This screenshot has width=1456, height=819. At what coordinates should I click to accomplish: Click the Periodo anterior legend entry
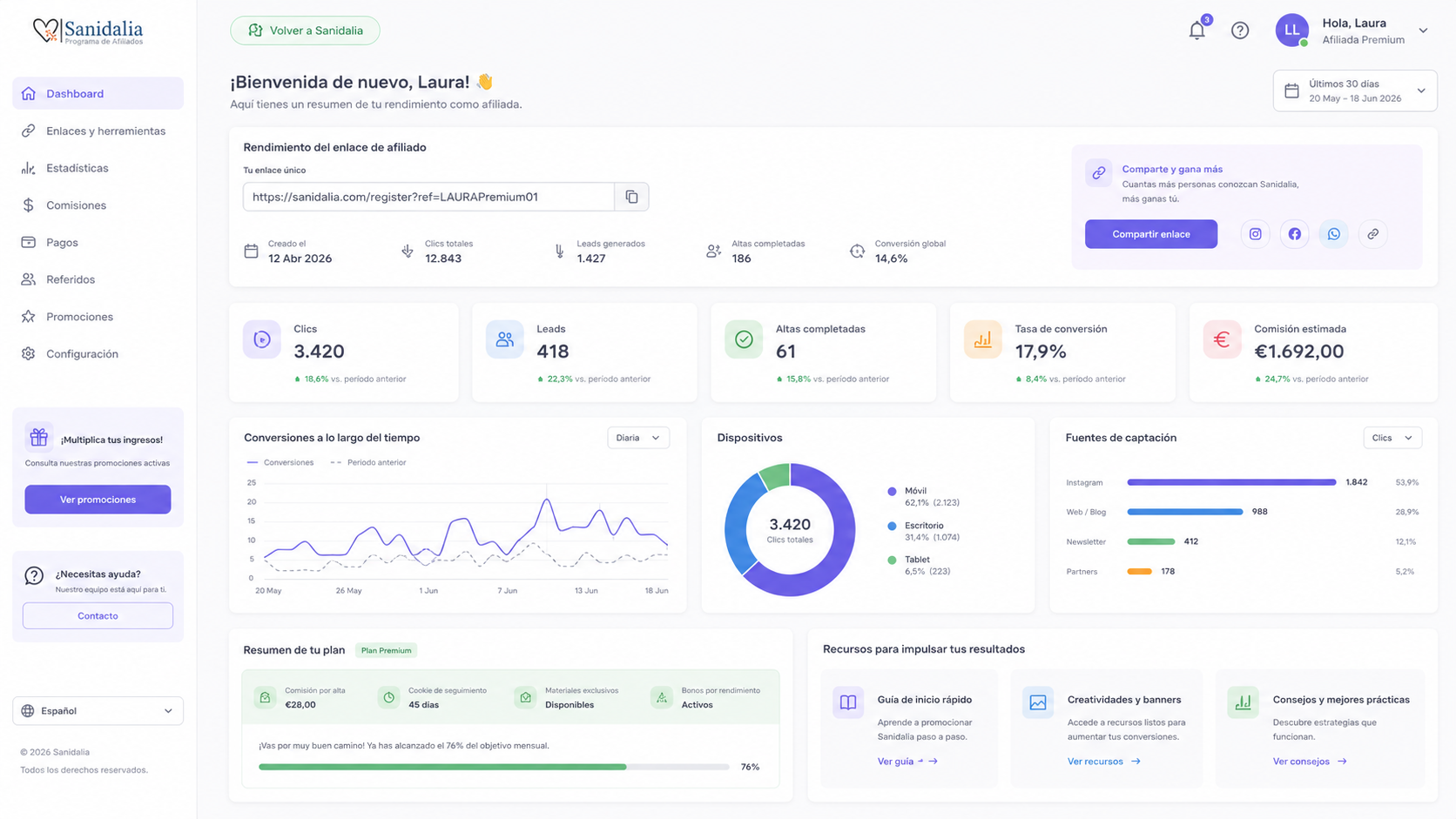point(368,462)
